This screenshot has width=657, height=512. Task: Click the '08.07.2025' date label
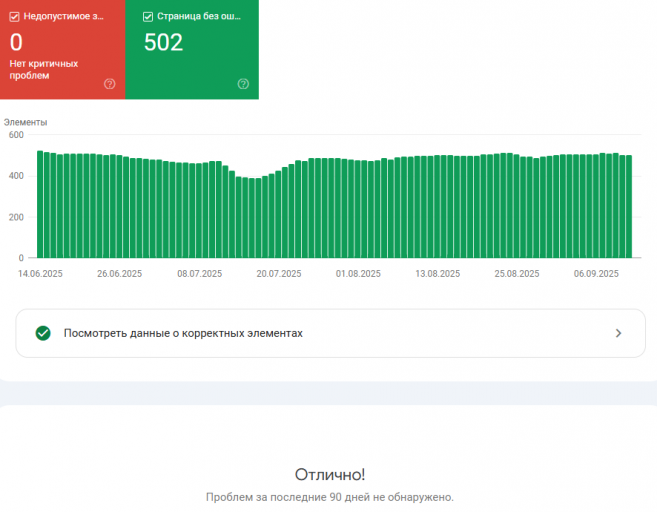pos(199,274)
